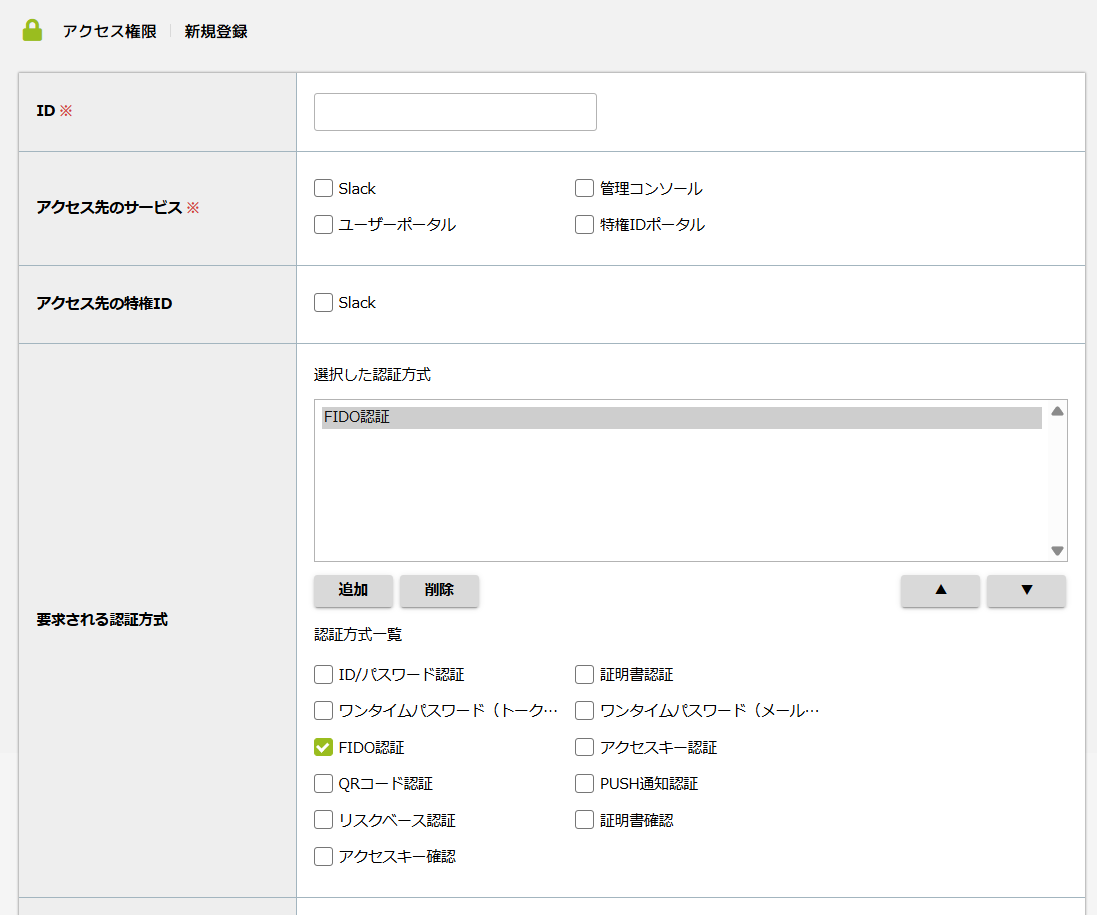
Task: Click the 選択した認証方式 label
Action: pyautogui.click(x=372, y=375)
